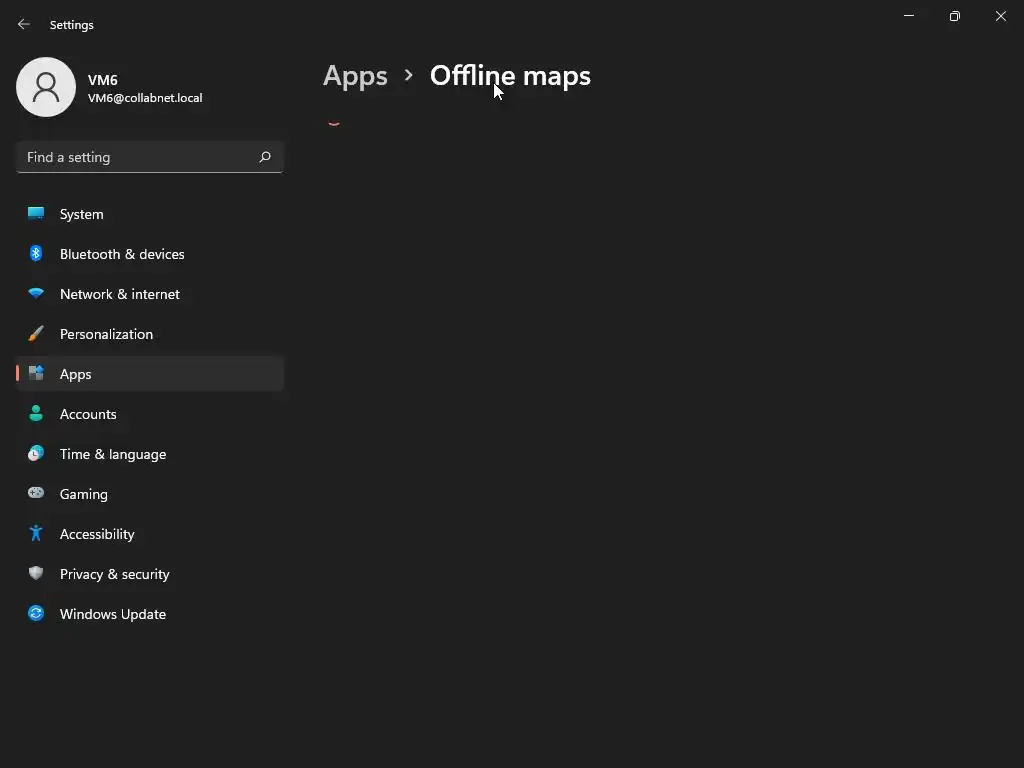Click the Network & internet wifi icon
Viewport: 1024px width, 768px height.
[36, 294]
